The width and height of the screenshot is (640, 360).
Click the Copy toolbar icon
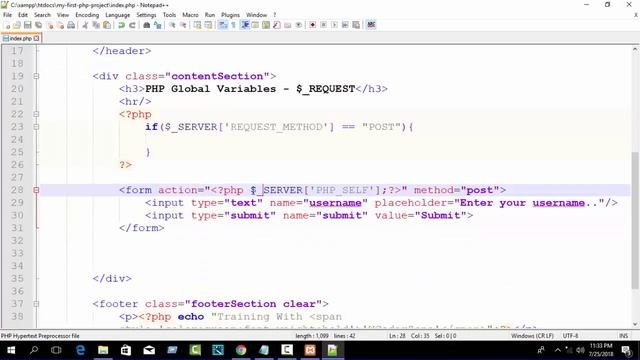(x=96, y=25)
